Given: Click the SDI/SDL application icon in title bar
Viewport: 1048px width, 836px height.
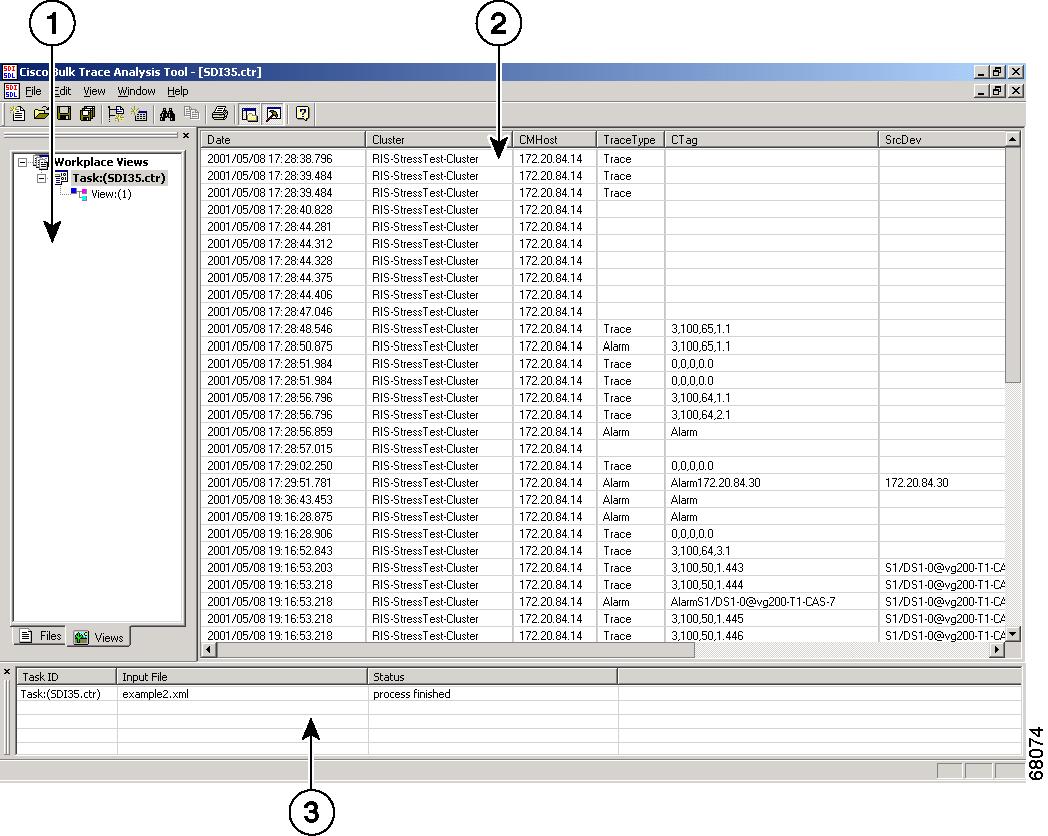Looking at the screenshot, I should tap(9, 72).
